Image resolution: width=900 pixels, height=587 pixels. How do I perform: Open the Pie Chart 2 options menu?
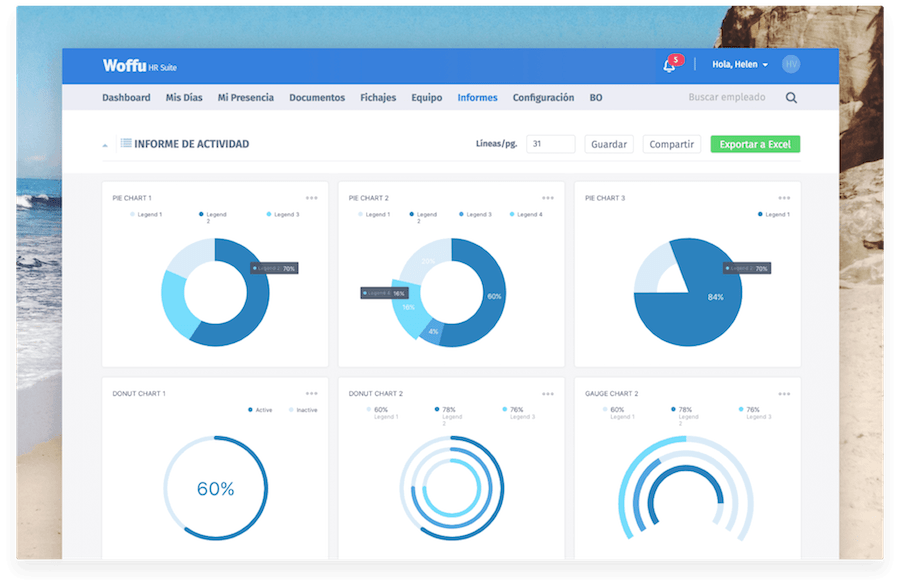point(548,198)
